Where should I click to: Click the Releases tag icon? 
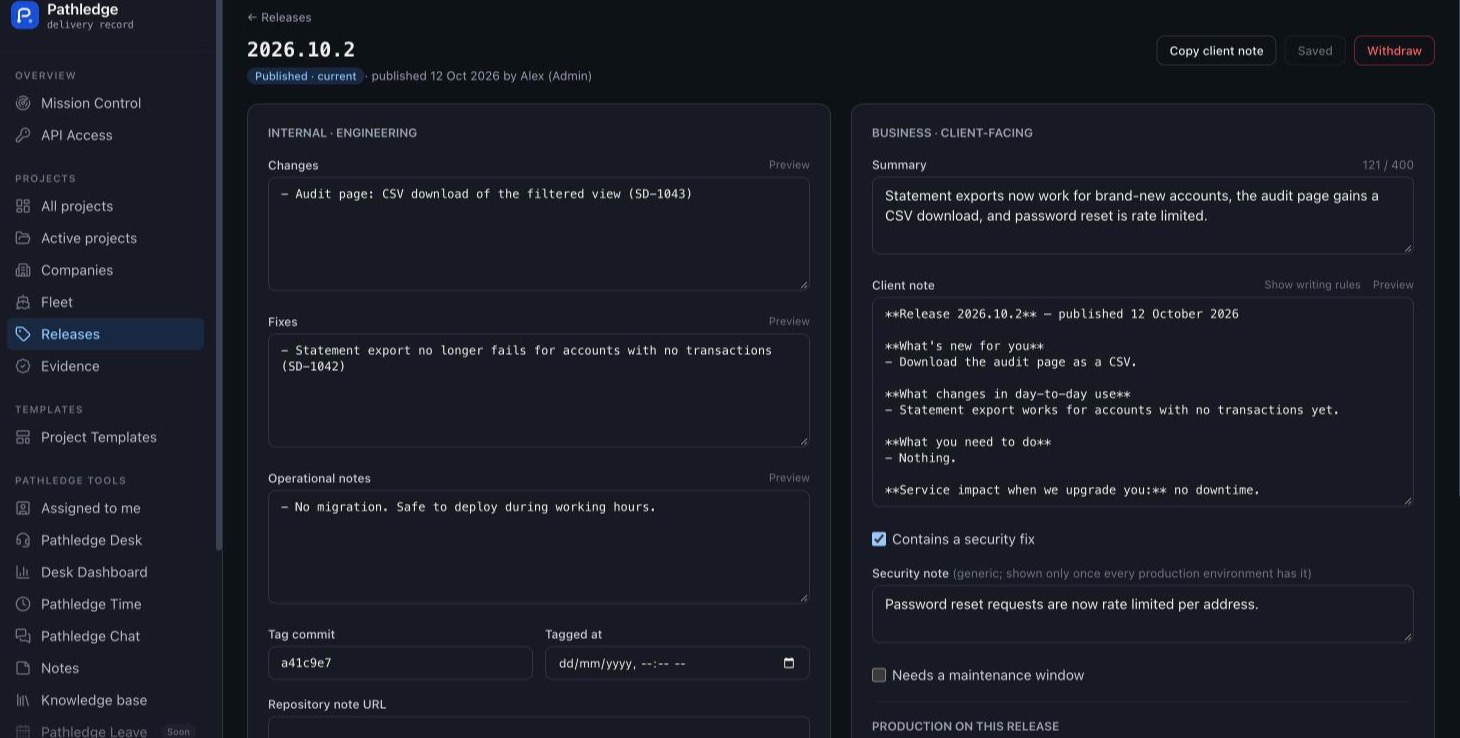(23, 334)
